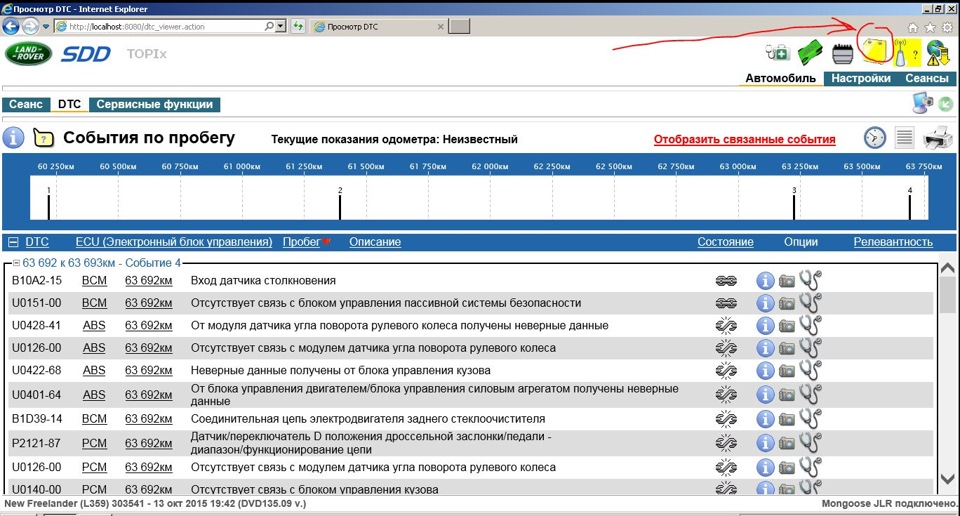Click broken chain icon for U0401-64 row
Viewport: 960px width, 516px height.
click(726, 395)
